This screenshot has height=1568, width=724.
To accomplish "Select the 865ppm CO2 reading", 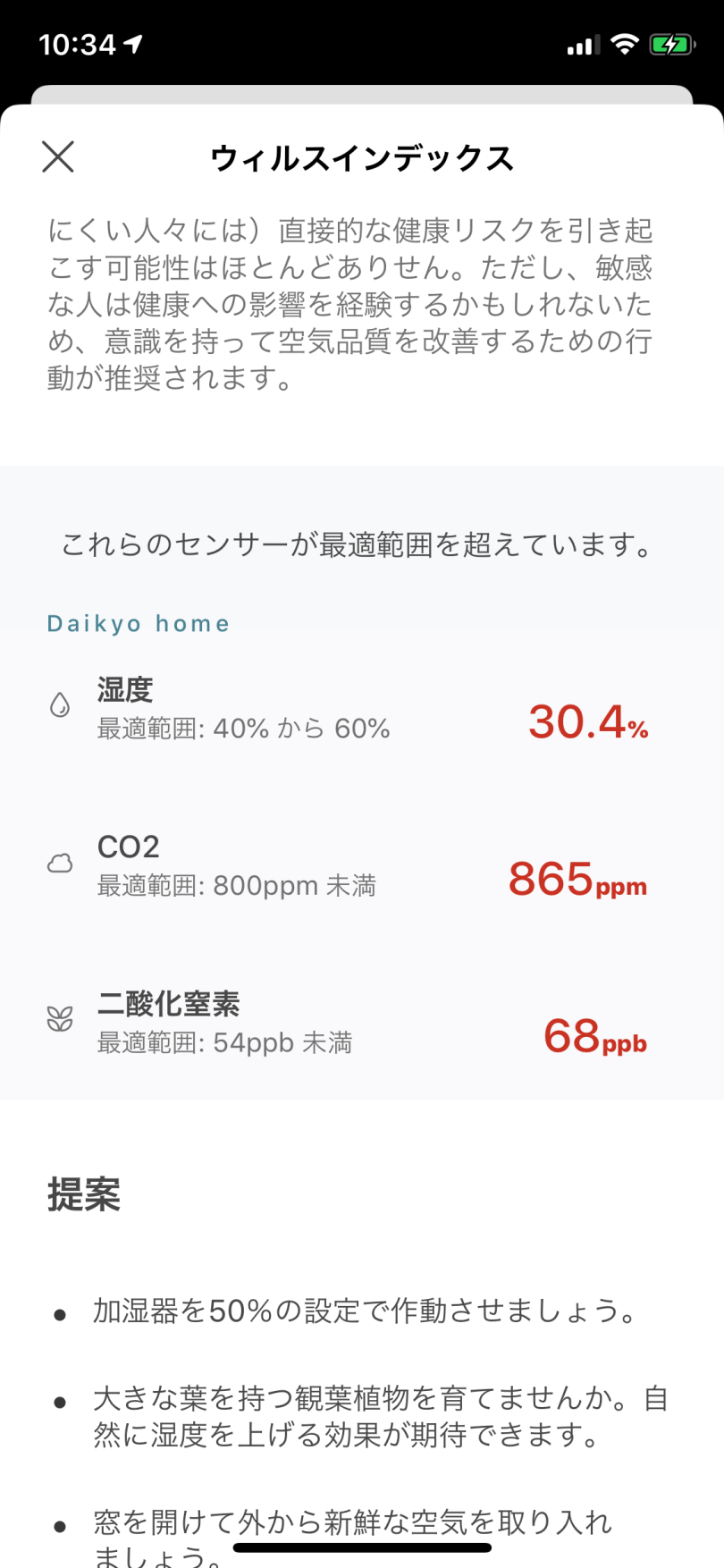I will [577, 879].
